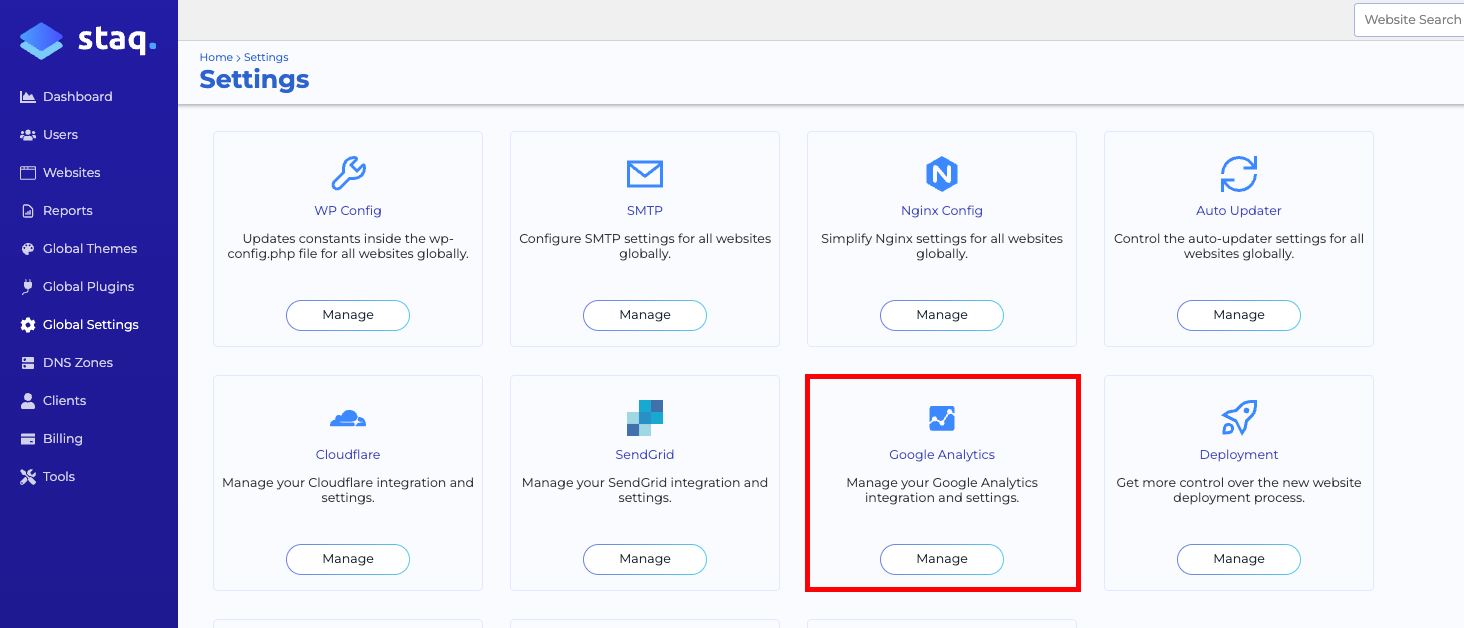Click the Settings breadcrumb link

(265, 57)
